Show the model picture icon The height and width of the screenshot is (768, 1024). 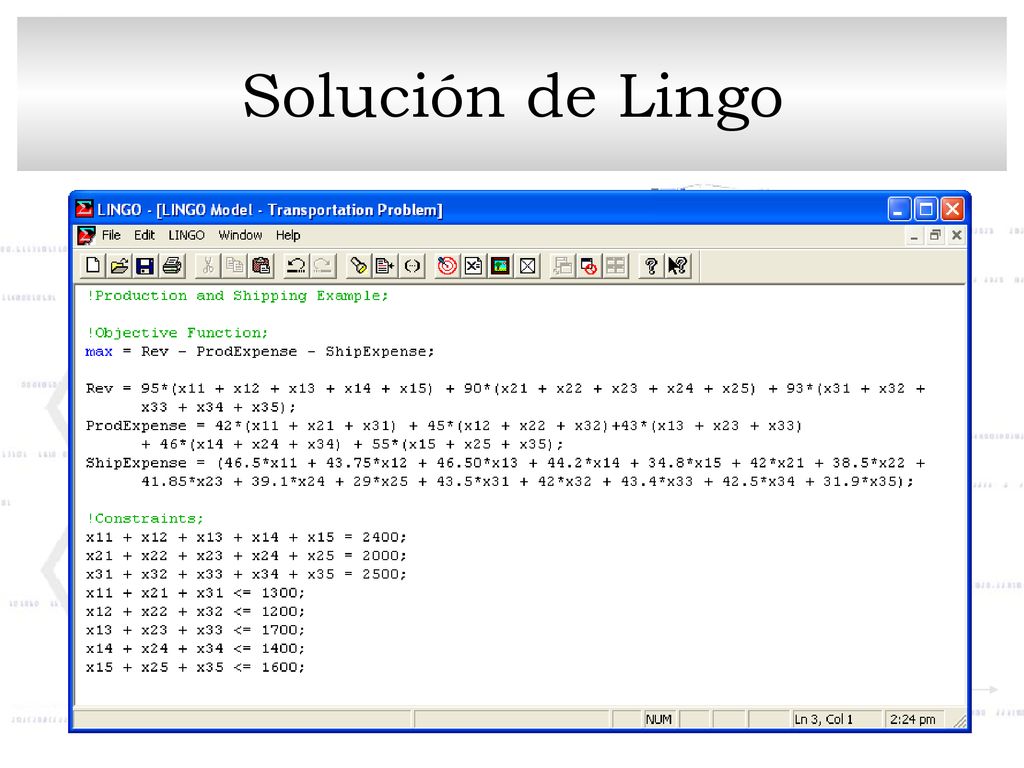500,266
